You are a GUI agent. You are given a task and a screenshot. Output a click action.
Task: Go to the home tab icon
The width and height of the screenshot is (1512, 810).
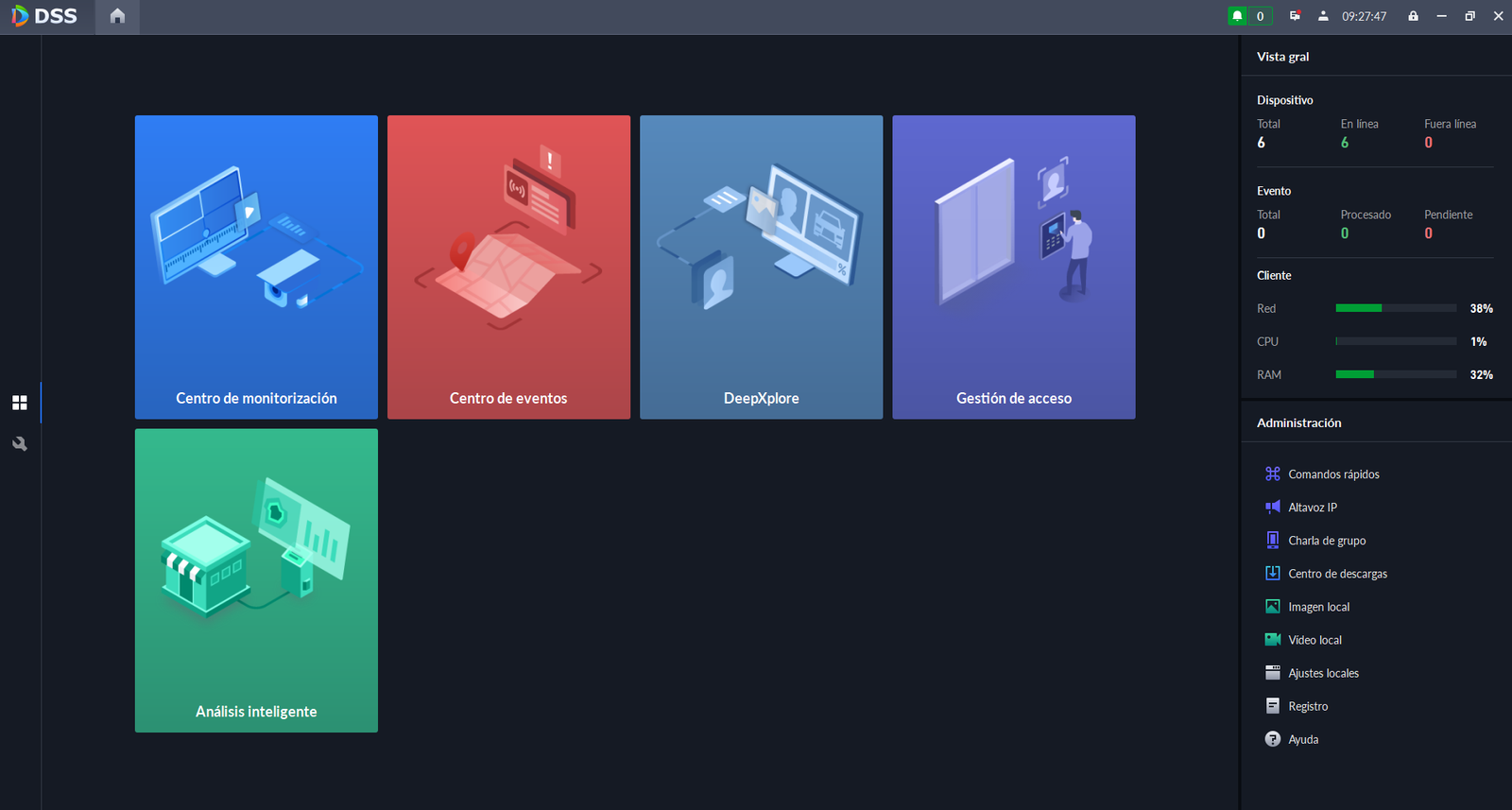(x=117, y=16)
